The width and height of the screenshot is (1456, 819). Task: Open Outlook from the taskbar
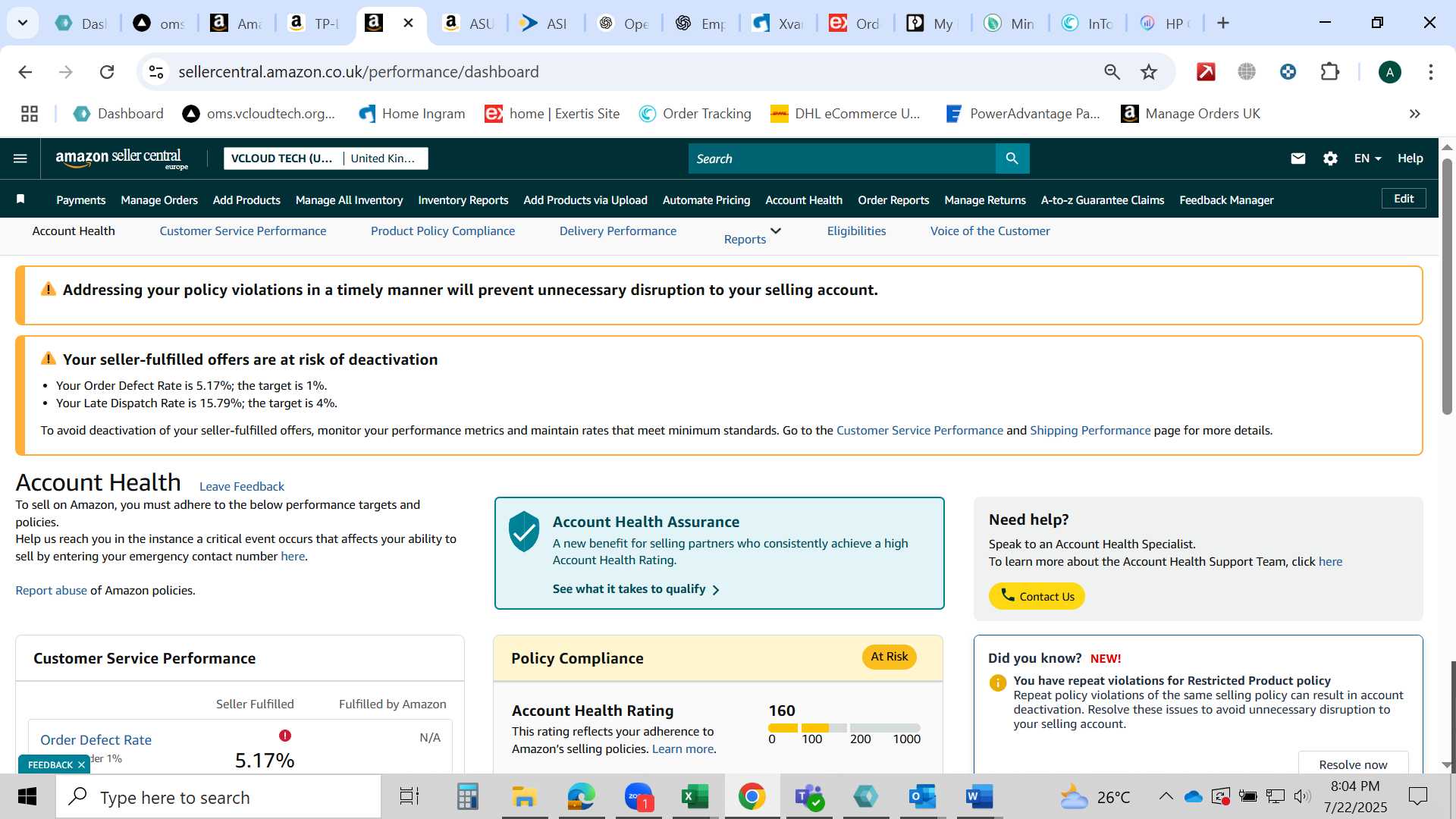(922, 797)
